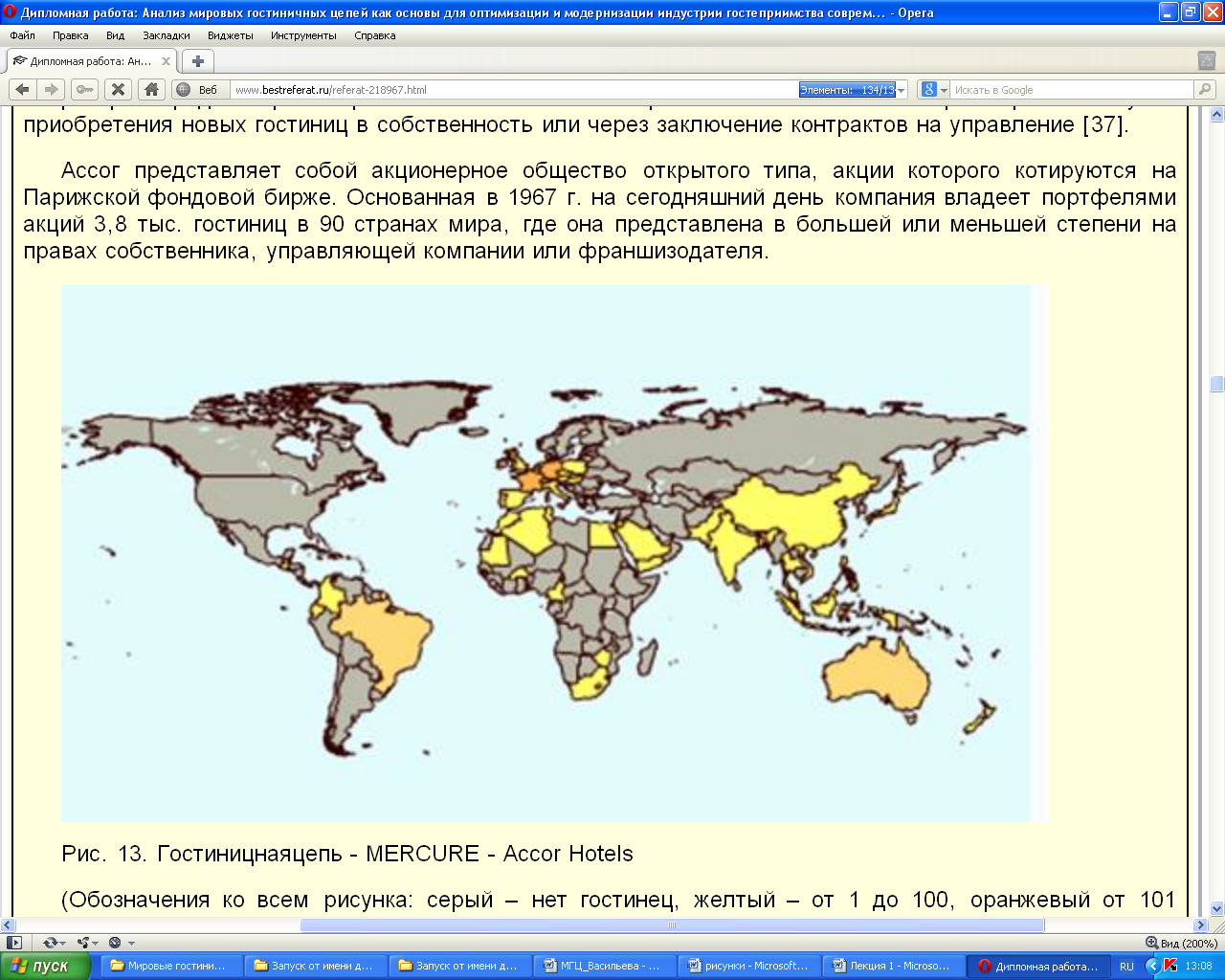Open a new tab with plus button
This screenshot has height=980, width=1225.
[x=198, y=61]
